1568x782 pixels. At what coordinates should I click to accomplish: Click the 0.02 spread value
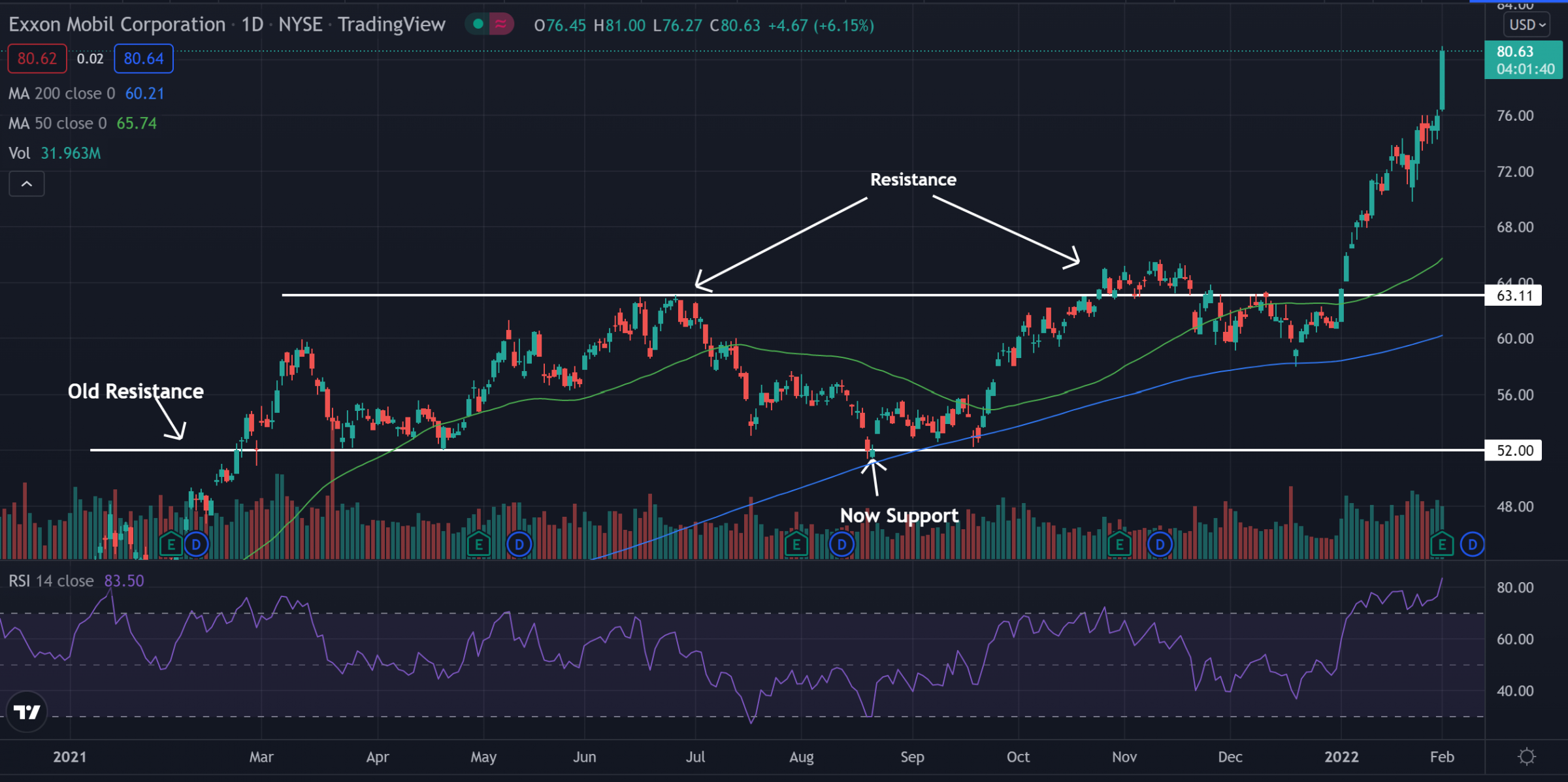click(90, 59)
